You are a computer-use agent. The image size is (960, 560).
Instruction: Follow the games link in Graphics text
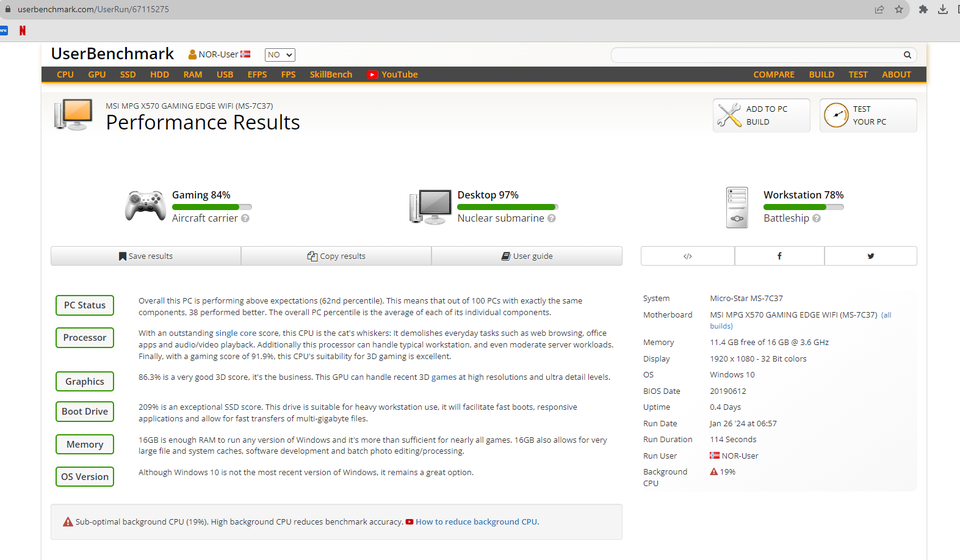click(444, 378)
